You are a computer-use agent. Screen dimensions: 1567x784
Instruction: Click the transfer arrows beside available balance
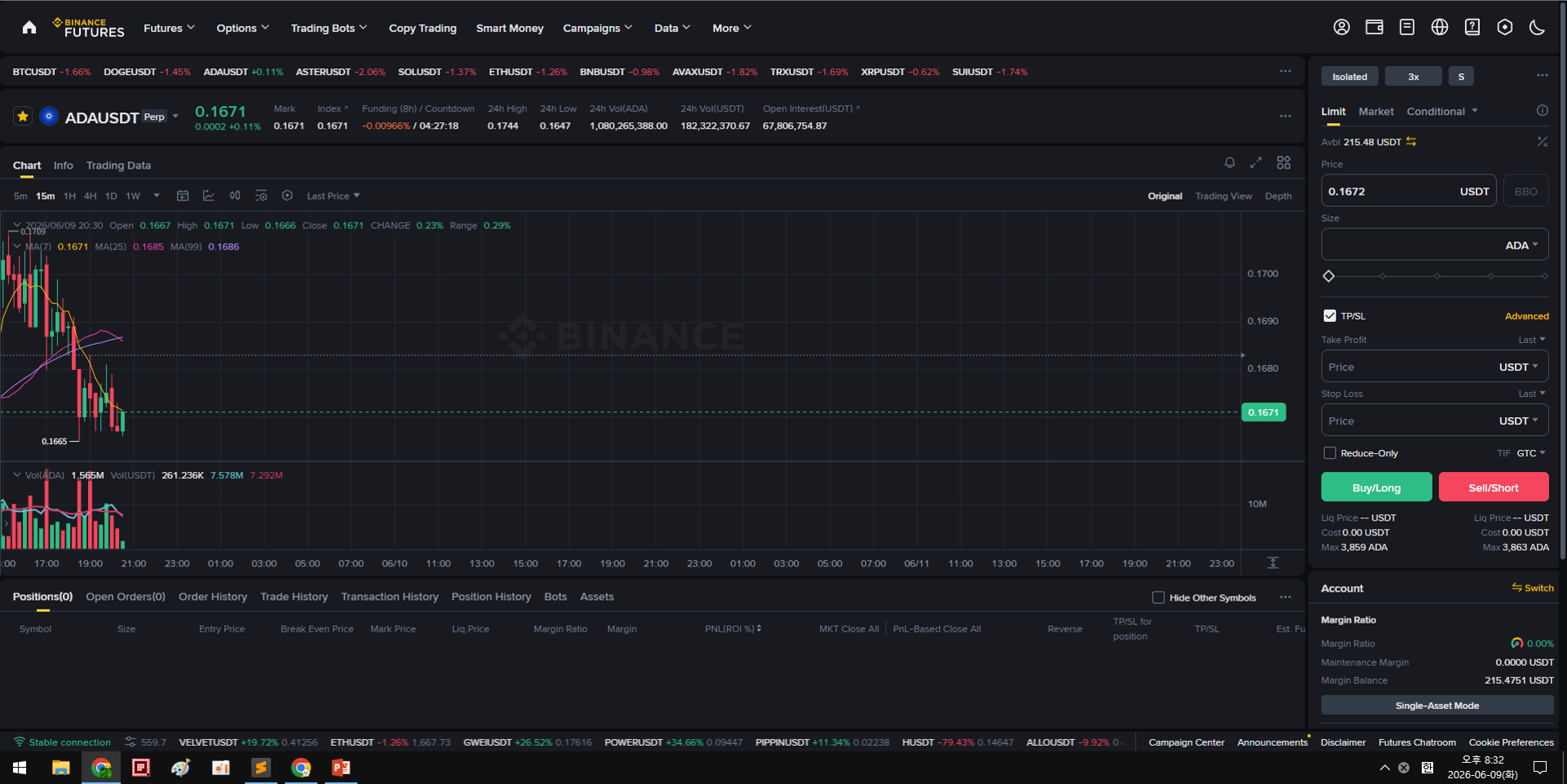[x=1410, y=142]
